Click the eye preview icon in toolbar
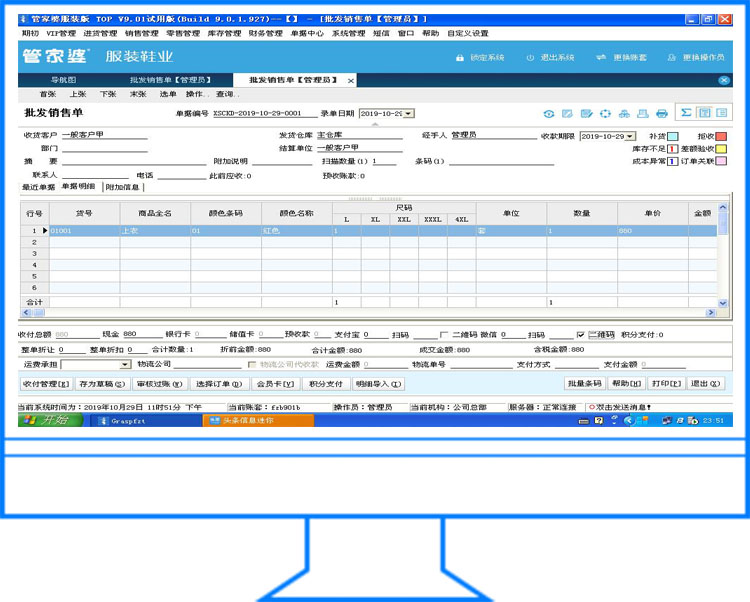 [x=549, y=114]
